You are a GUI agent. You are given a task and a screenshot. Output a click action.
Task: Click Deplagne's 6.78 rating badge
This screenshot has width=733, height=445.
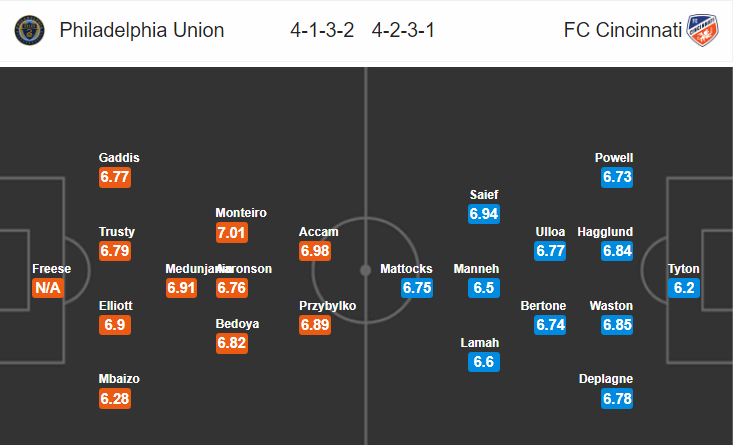(x=617, y=399)
